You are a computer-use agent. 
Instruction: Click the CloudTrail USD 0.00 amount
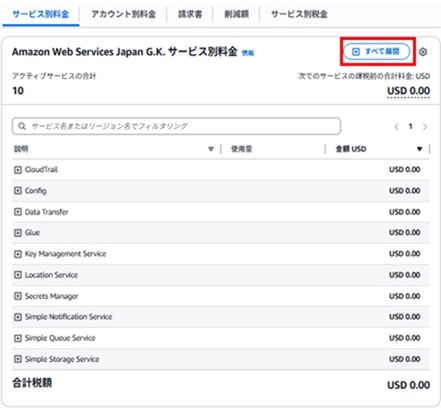(405, 170)
